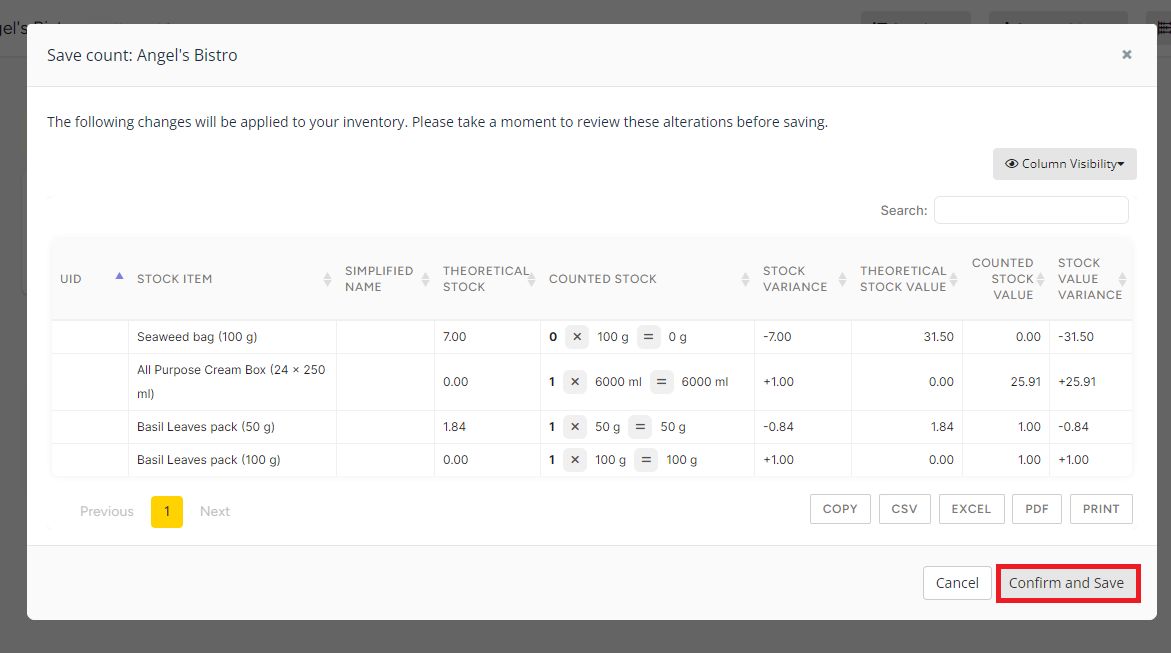Screen dimensions: 1171x653
Task: Click the Search input field
Action: click(1030, 210)
